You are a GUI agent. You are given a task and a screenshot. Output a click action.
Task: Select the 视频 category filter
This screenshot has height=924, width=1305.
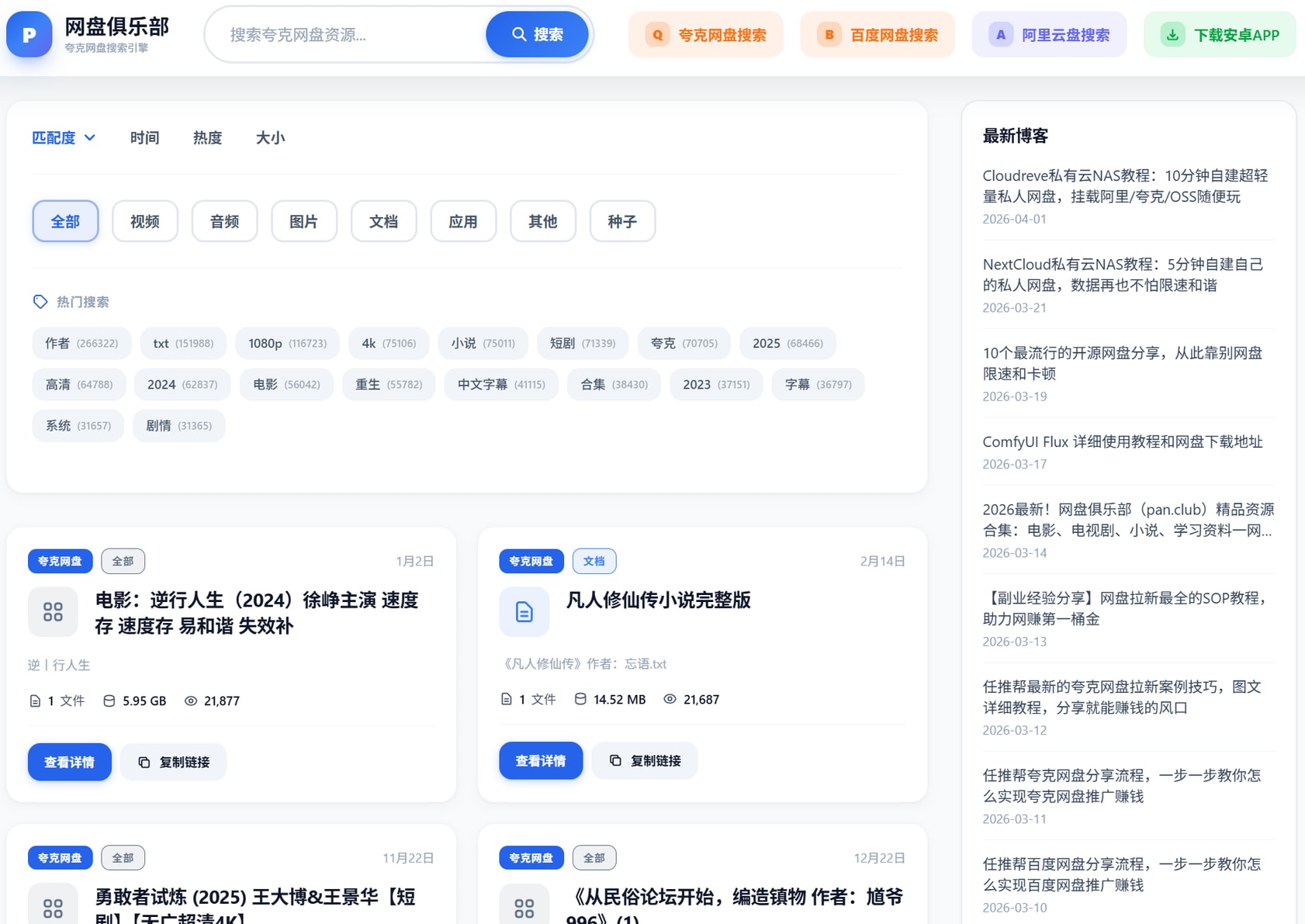(x=145, y=222)
